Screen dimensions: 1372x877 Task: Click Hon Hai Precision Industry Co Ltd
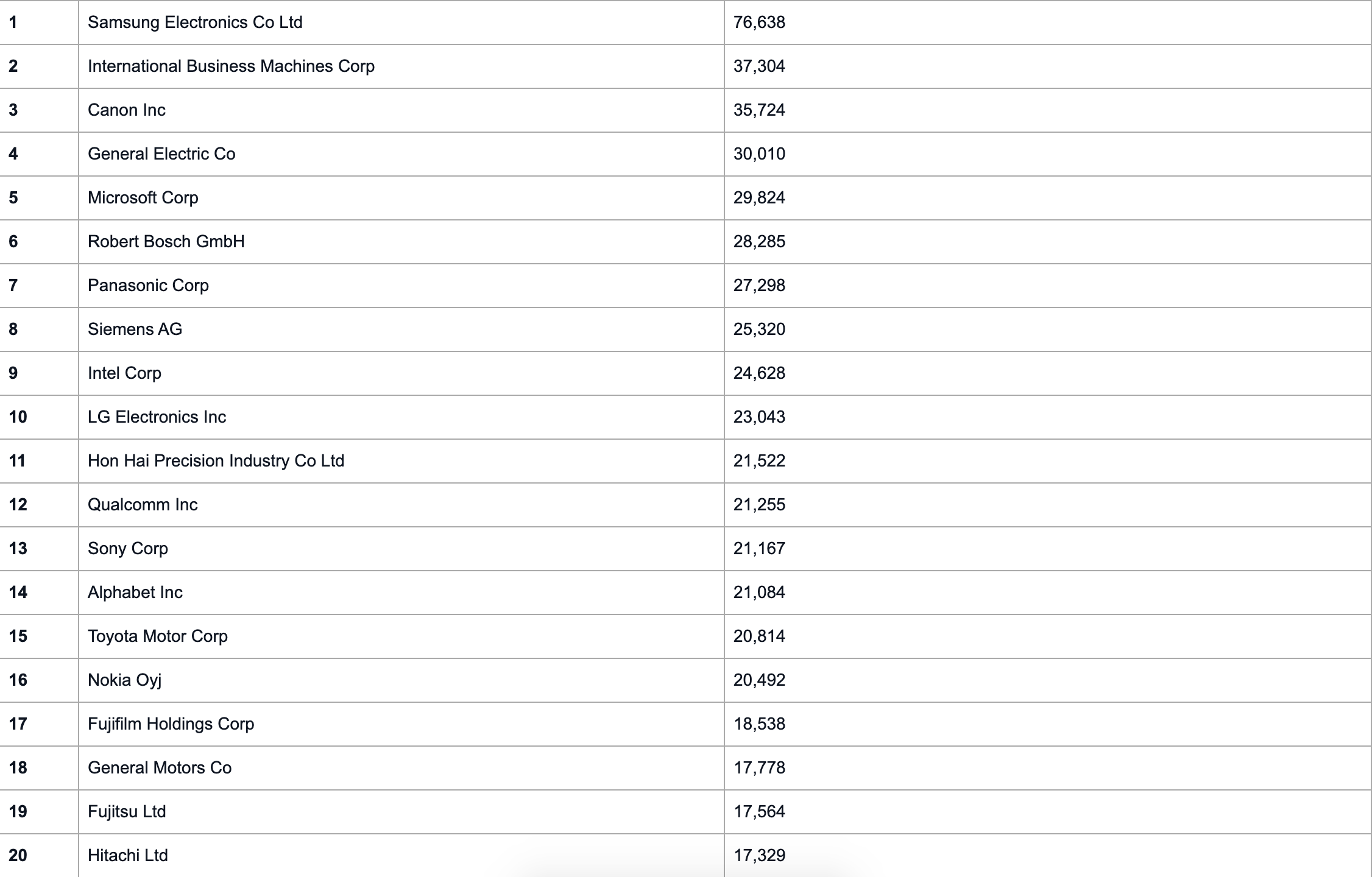[x=216, y=461]
